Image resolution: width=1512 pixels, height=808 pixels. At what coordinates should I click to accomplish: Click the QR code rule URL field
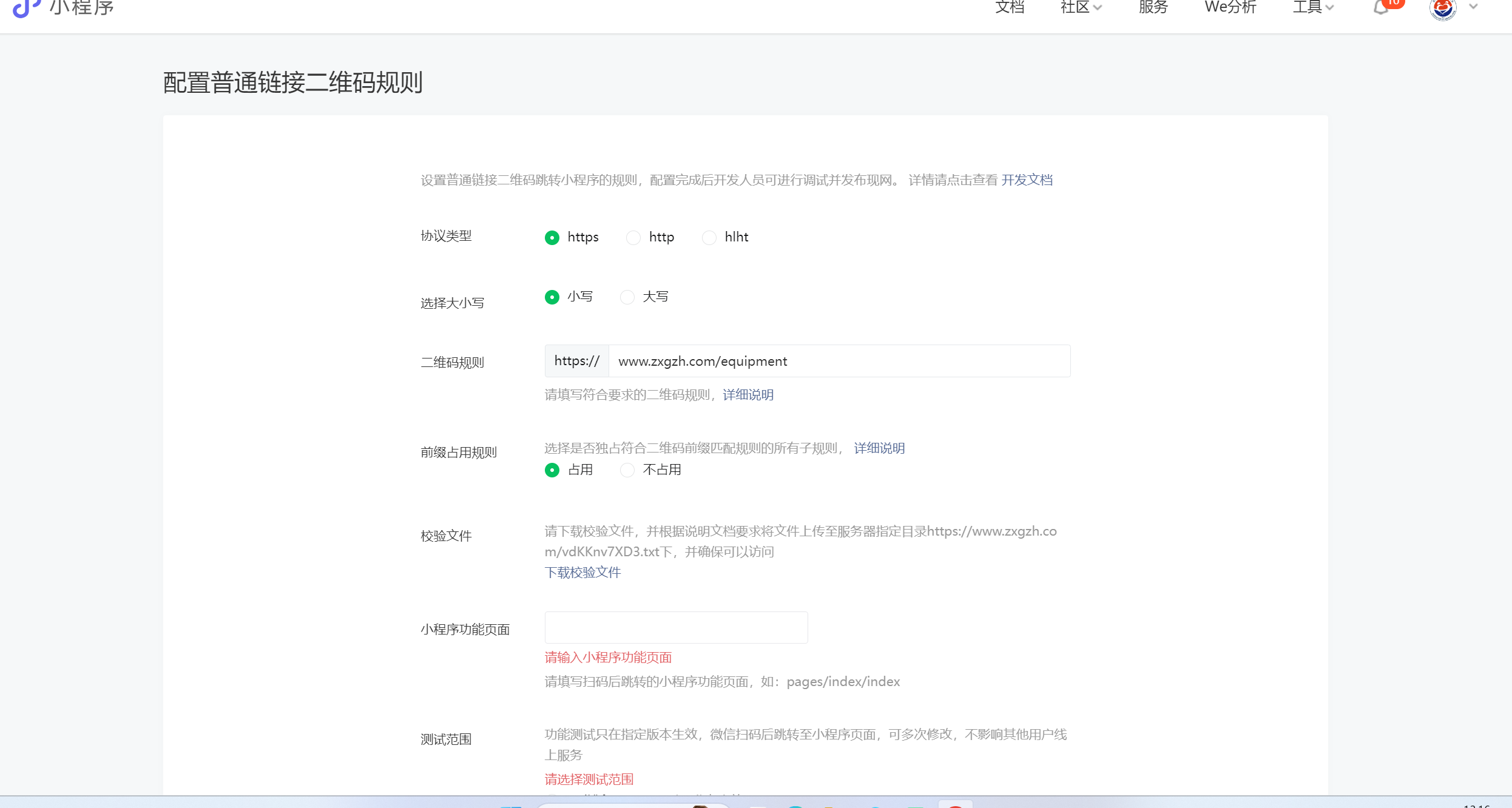coord(839,362)
